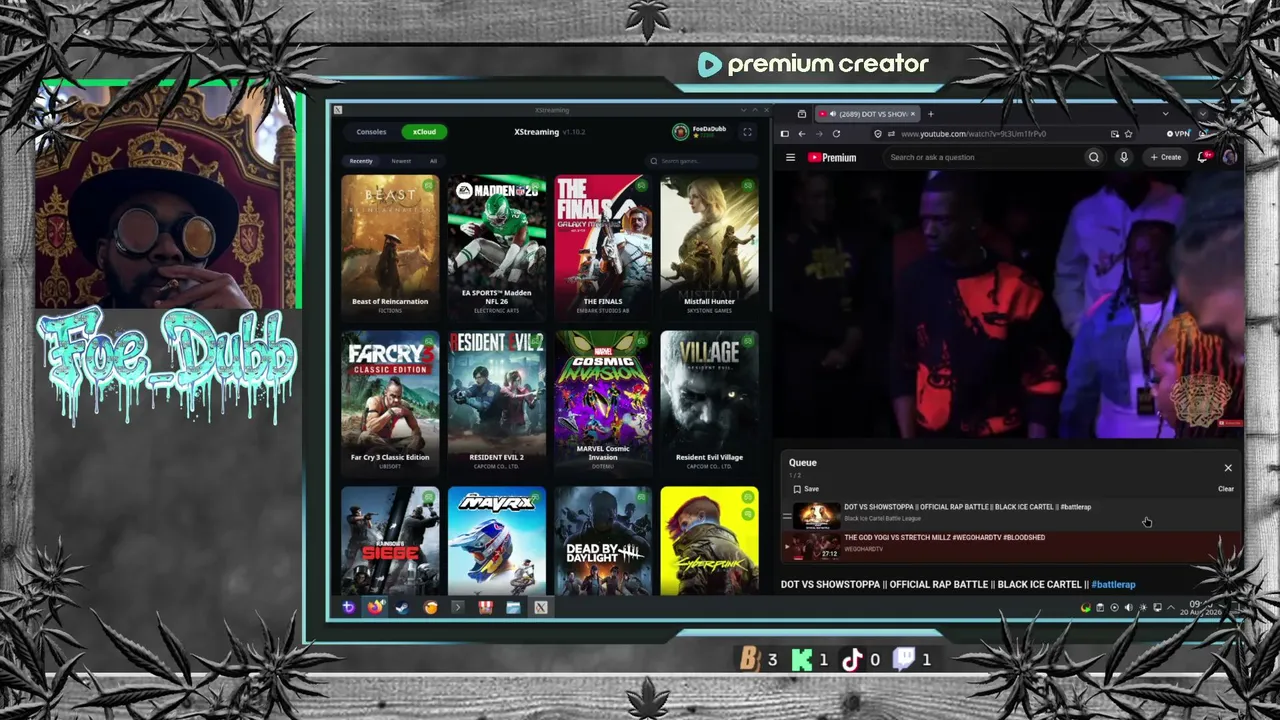Open the #battlerap hashtag link

pyautogui.click(x=1113, y=584)
